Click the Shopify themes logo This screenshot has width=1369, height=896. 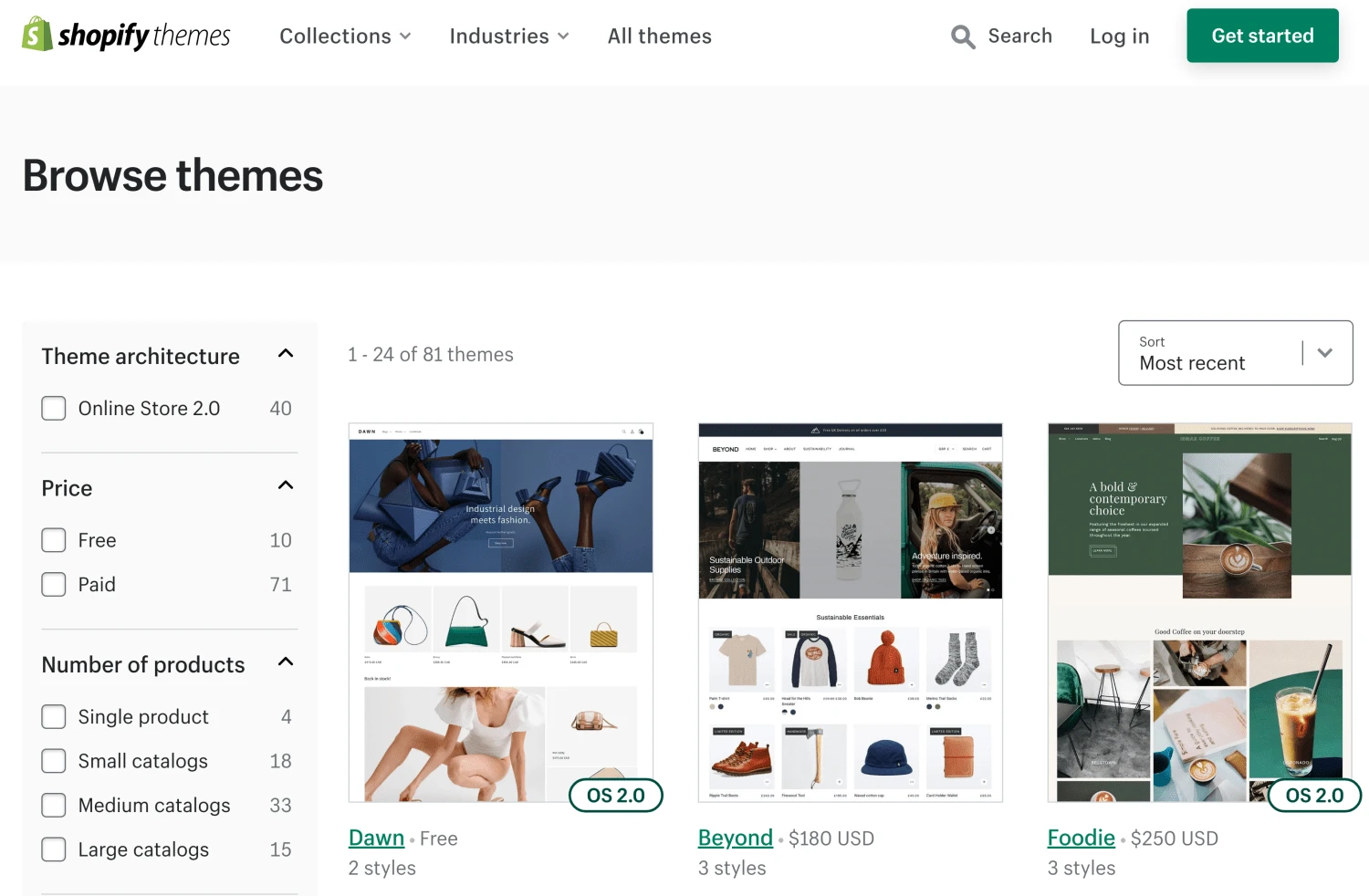[x=126, y=36]
